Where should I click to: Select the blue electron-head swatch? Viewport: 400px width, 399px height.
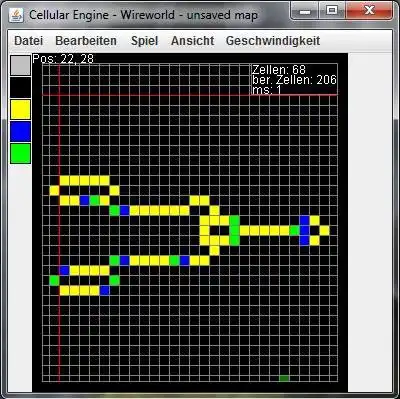click(x=20, y=131)
